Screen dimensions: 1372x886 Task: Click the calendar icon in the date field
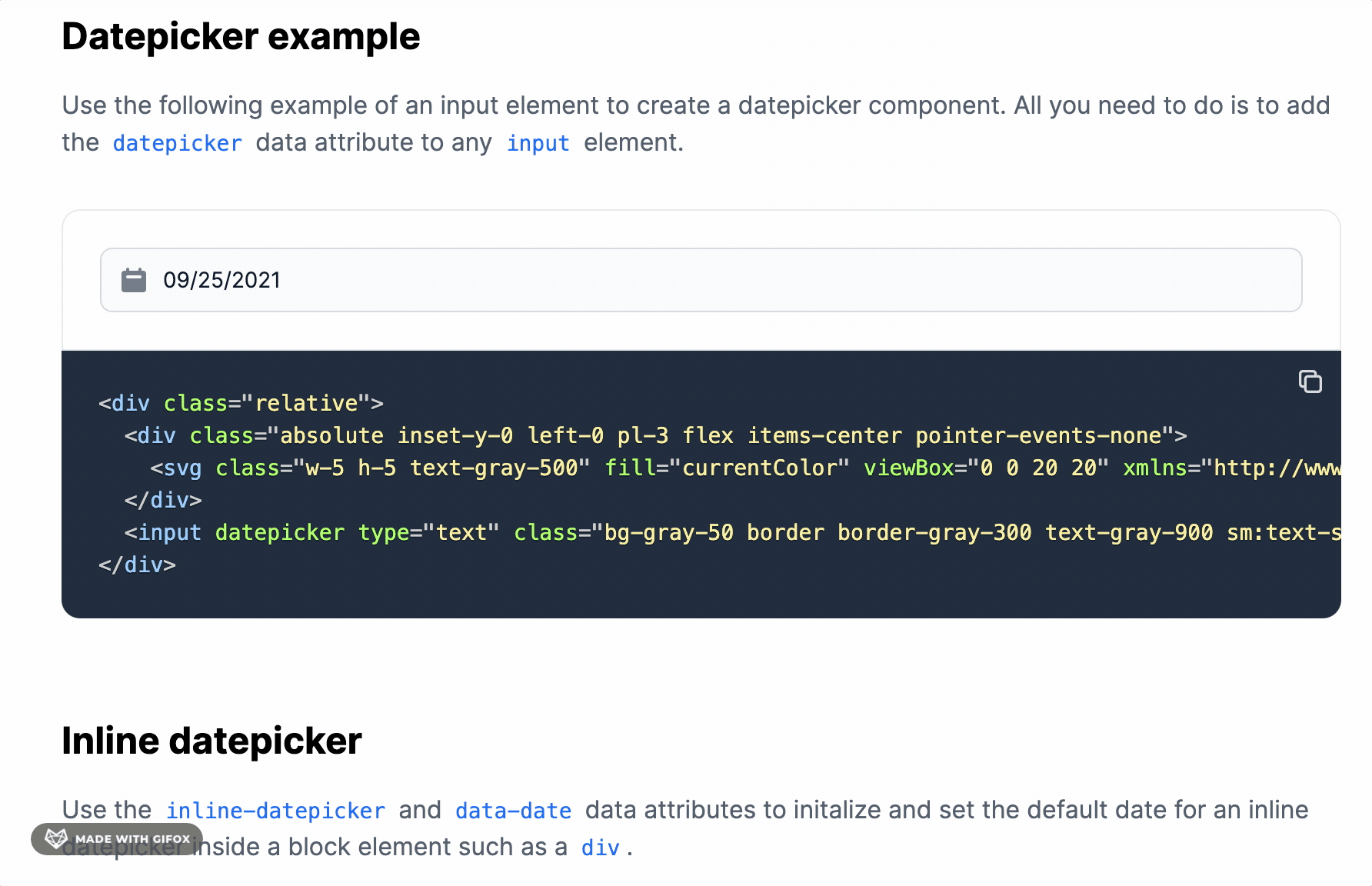point(134,280)
